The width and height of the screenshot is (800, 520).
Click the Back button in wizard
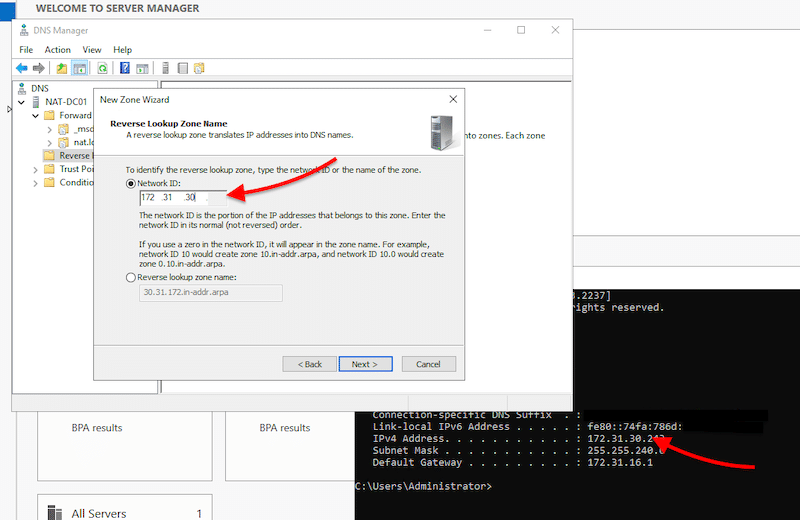[310, 364]
